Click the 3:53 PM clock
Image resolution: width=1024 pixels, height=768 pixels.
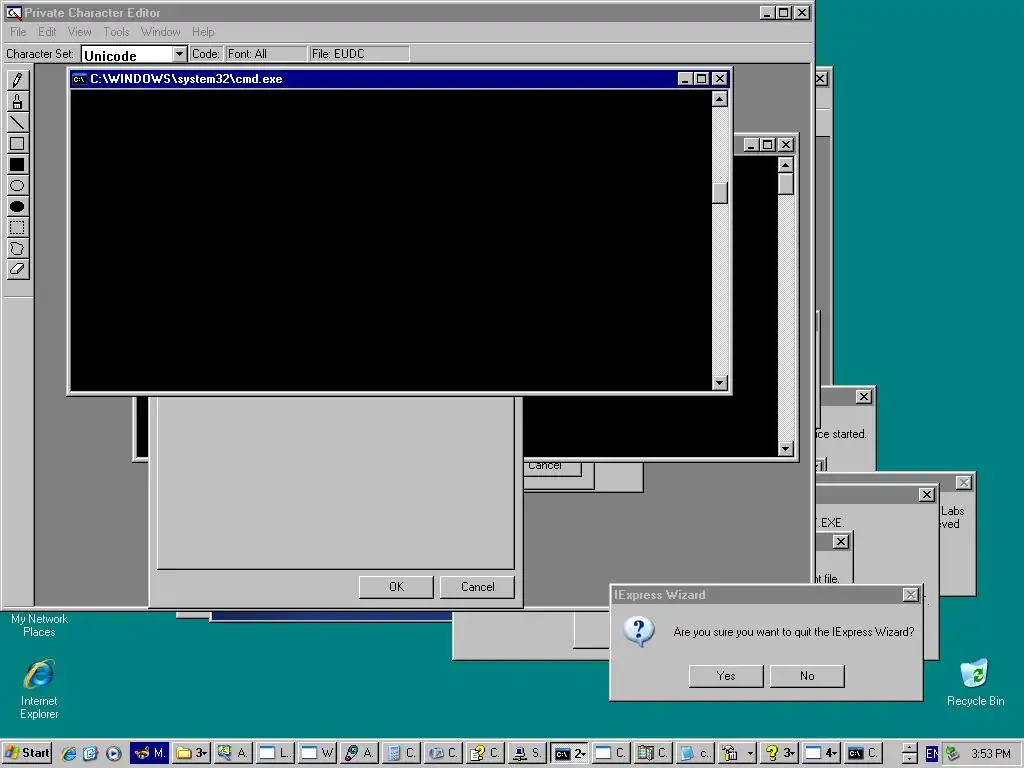[x=991, y=754]
